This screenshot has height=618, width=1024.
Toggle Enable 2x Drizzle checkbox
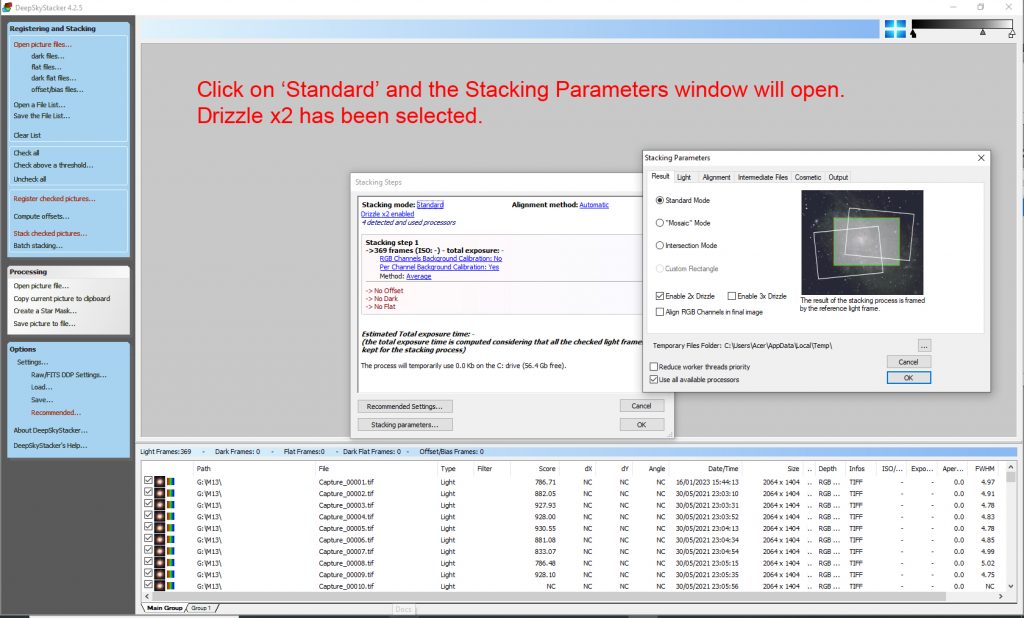point(660,296)
